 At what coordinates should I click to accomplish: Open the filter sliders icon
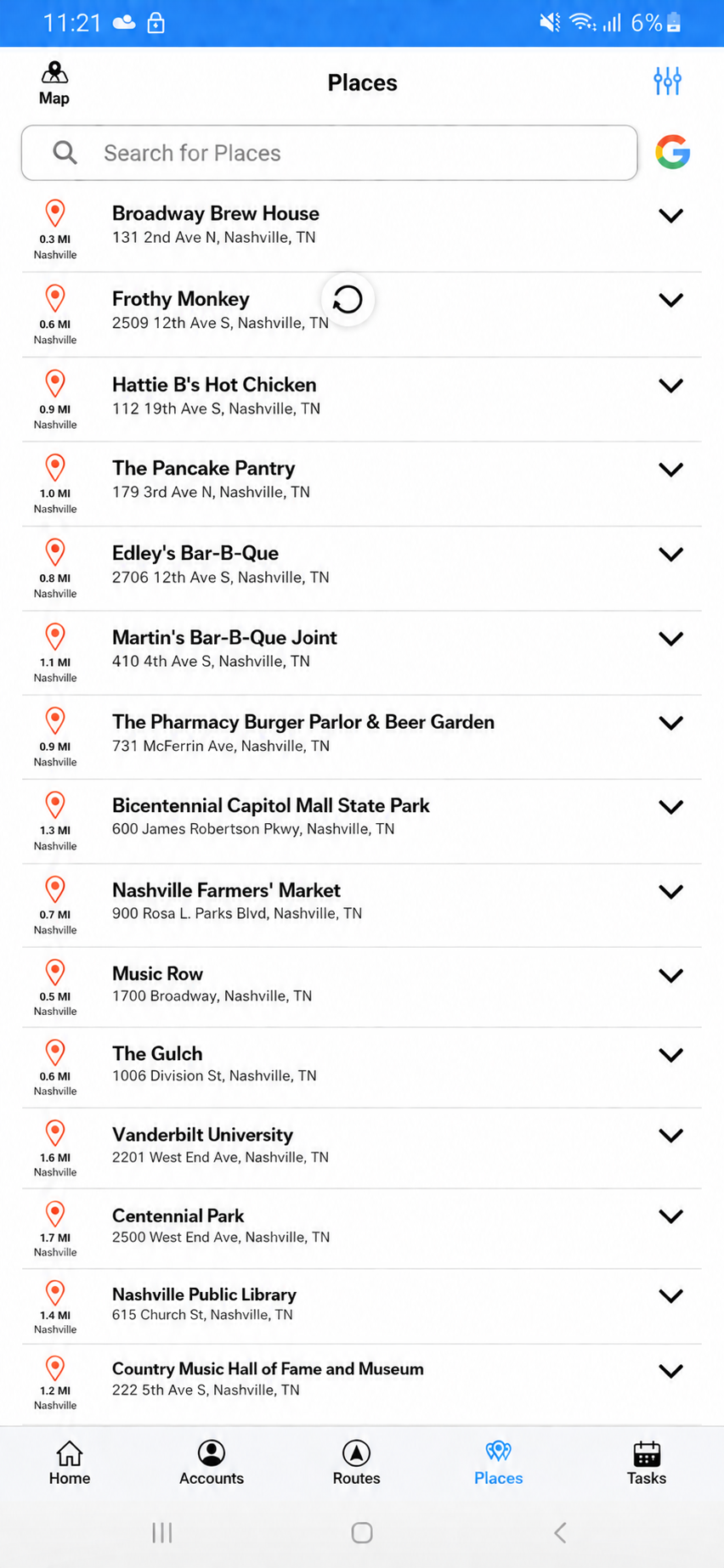pyautogui.click(x=667, y=82)
